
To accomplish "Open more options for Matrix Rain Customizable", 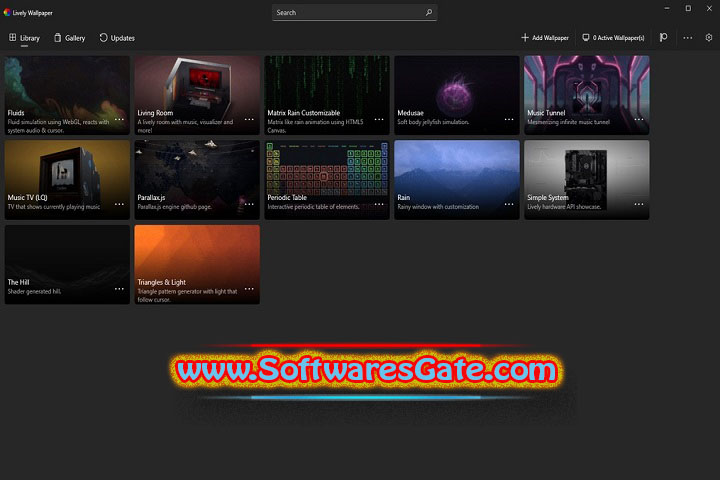I will [x=379, y=119].
